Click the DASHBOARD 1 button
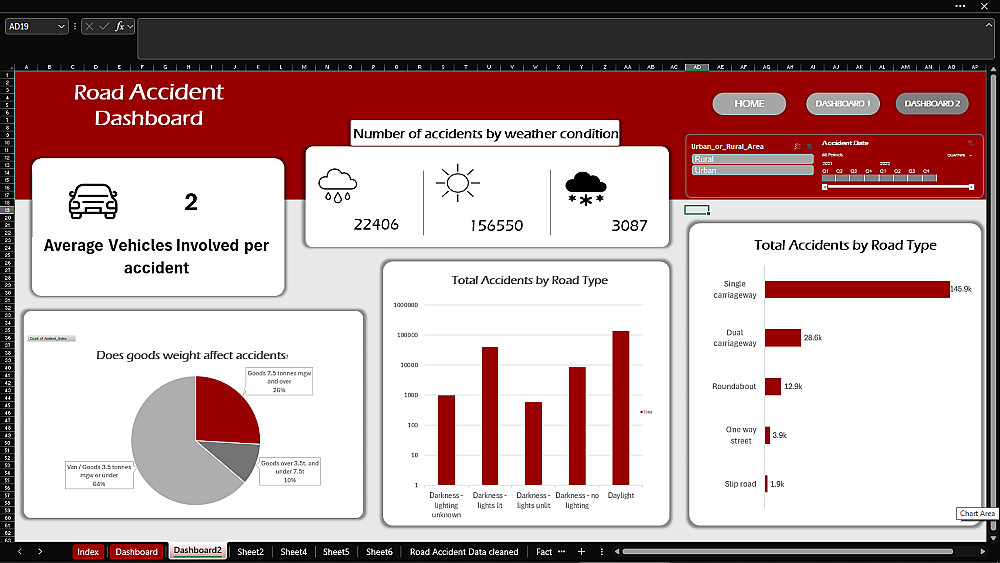The height and width of the screenshot is (563, 1000). [x=842, y=103]
